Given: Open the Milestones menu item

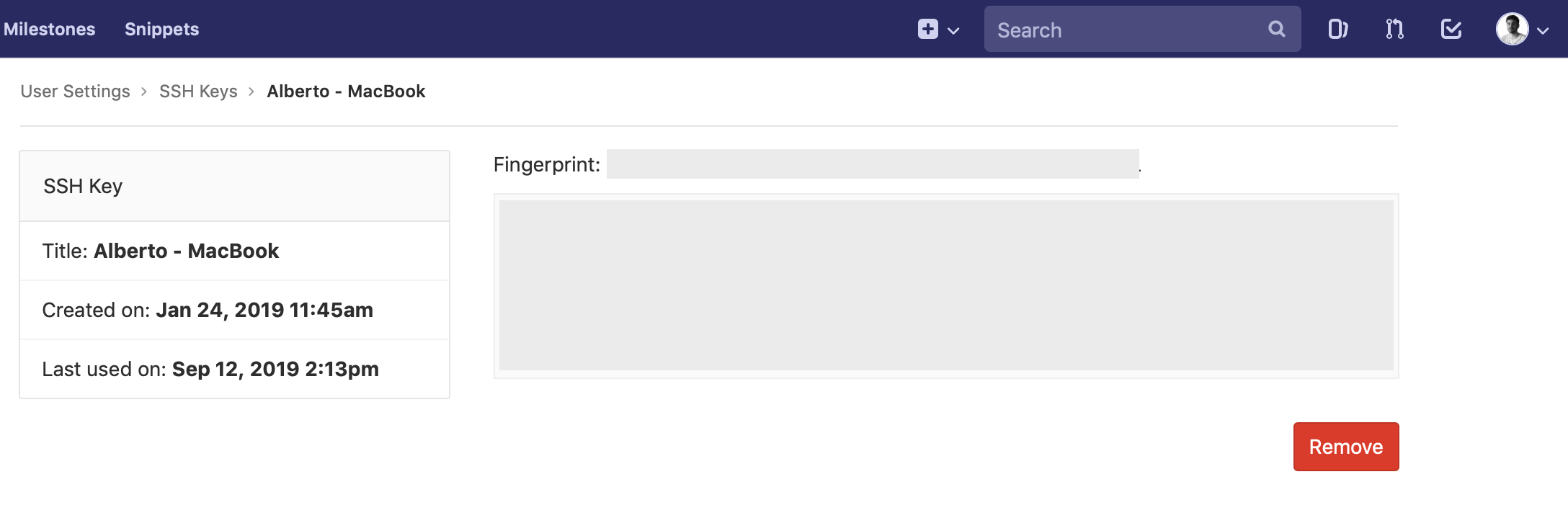Looking at the screenshot, I should click(49, 30).
